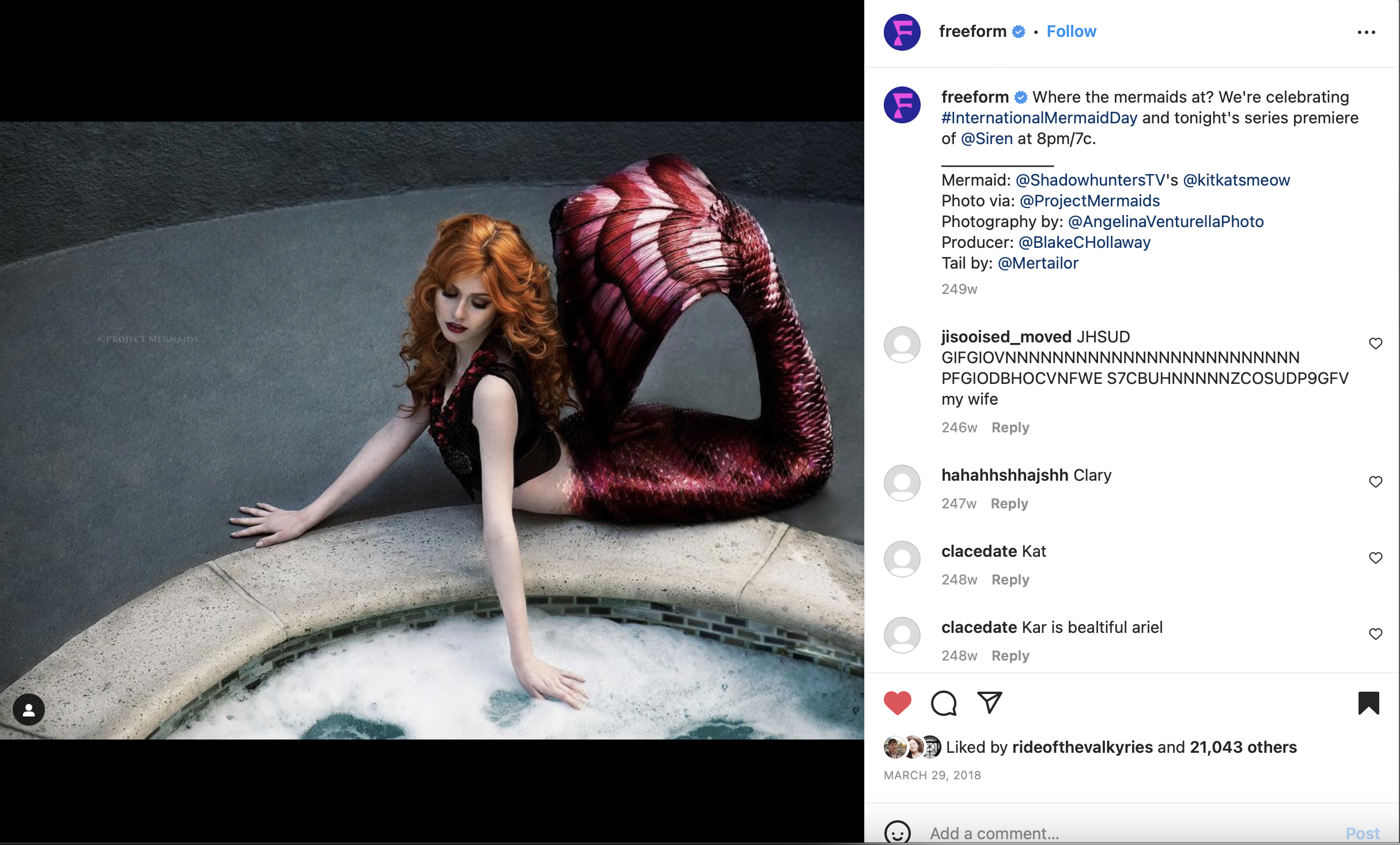Reply to the jisooised_moved comment
This screenshot has height=845, width=1400.
1010,428
